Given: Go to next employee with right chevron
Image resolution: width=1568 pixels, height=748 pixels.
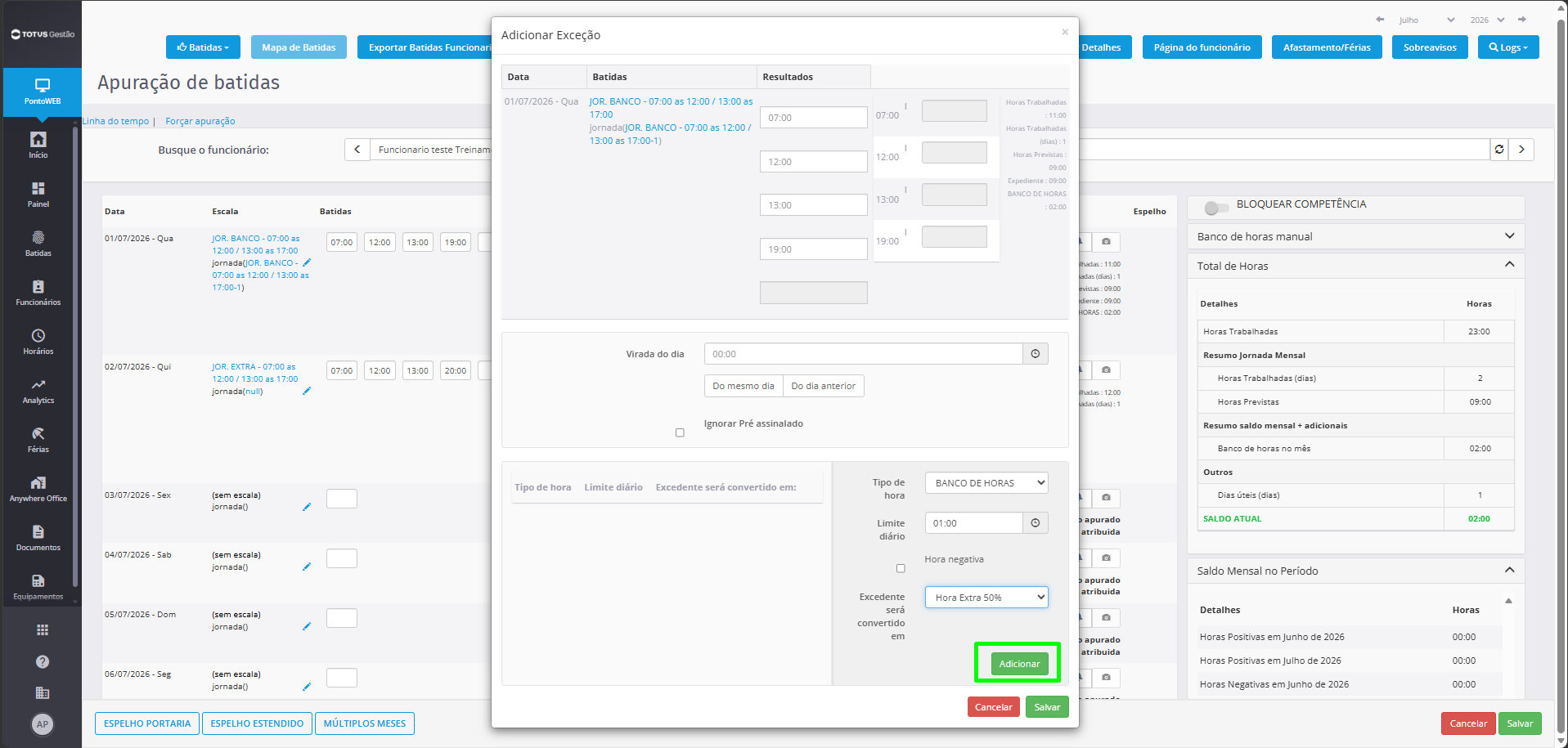Looking at the screenshot, I should 1521,150.
